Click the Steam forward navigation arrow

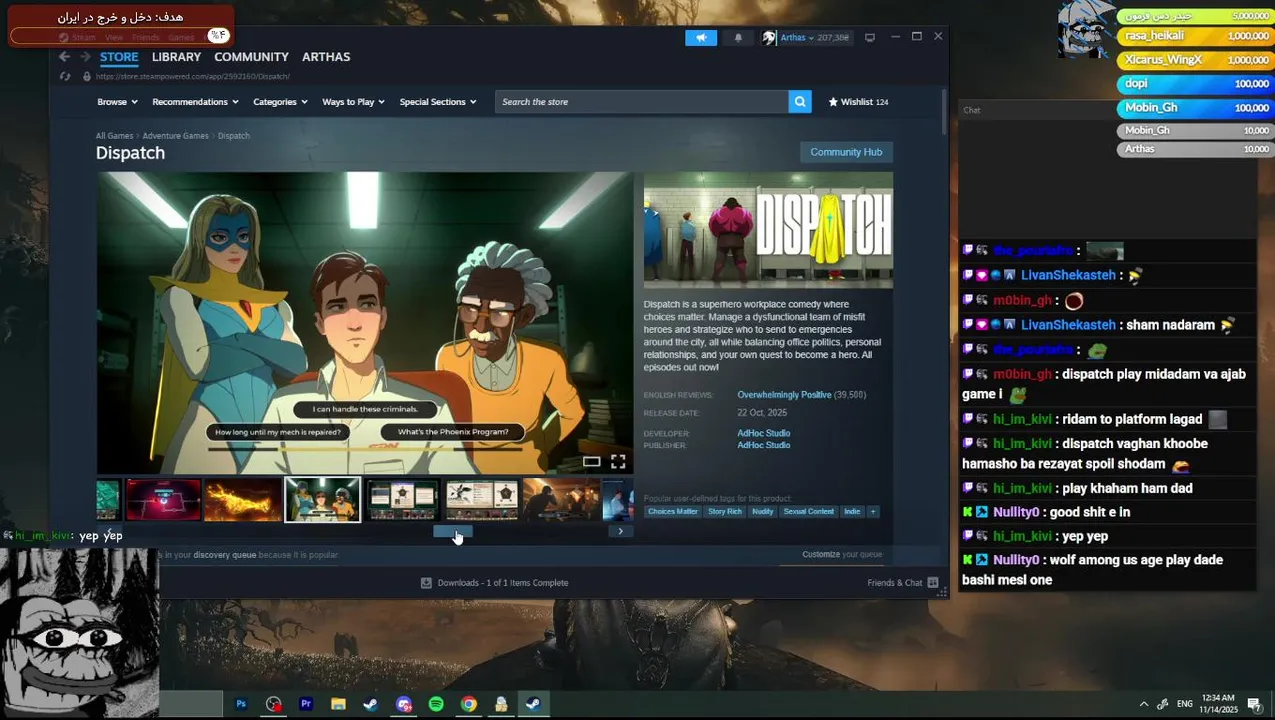(84, 57)
